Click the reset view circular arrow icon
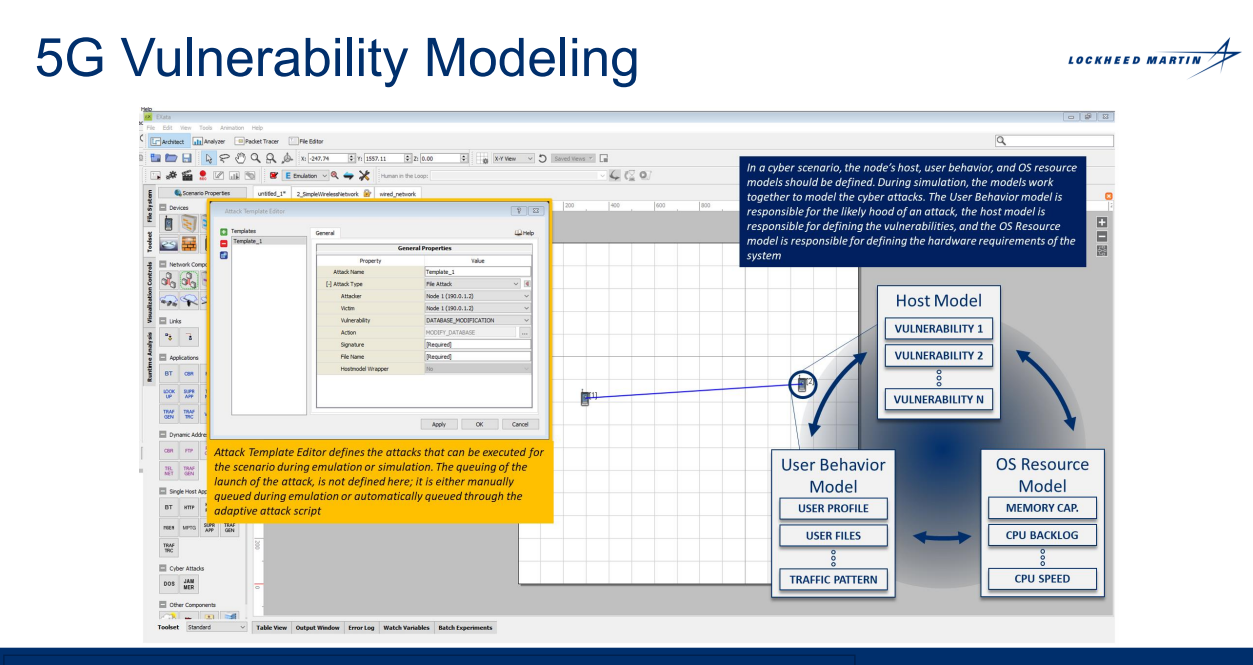 tap(542, 158)
